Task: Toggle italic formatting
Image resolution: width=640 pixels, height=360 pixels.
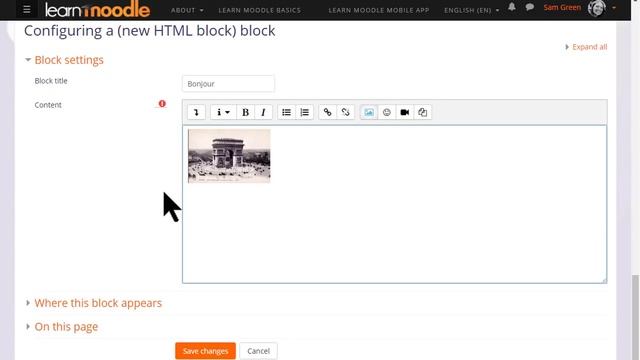Action: pyautogui.click(x=263, y=112)
